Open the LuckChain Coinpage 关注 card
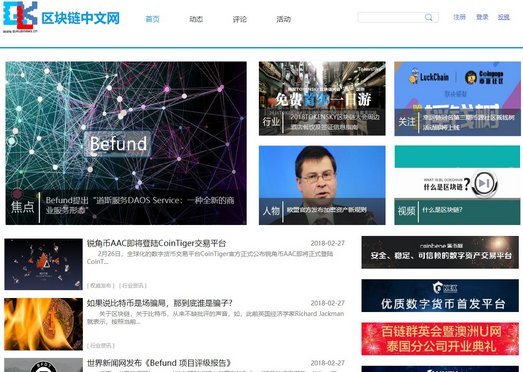This screenshot has height=372, width=523. pos(457,98)
